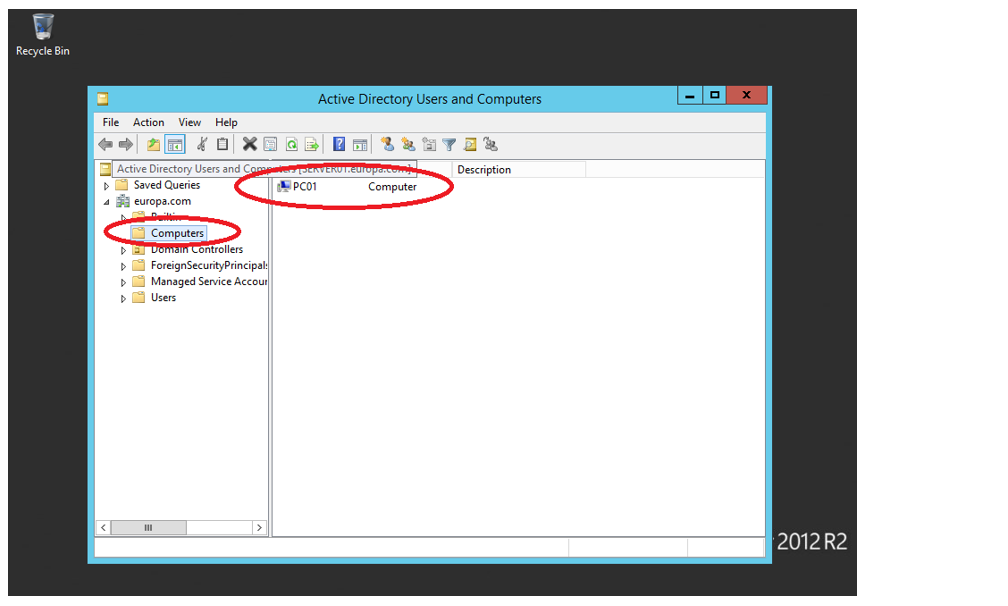Toggle Show/Hide Action Pane toolbar icon
The image size is (1008, 606).
tap(360, 145)
